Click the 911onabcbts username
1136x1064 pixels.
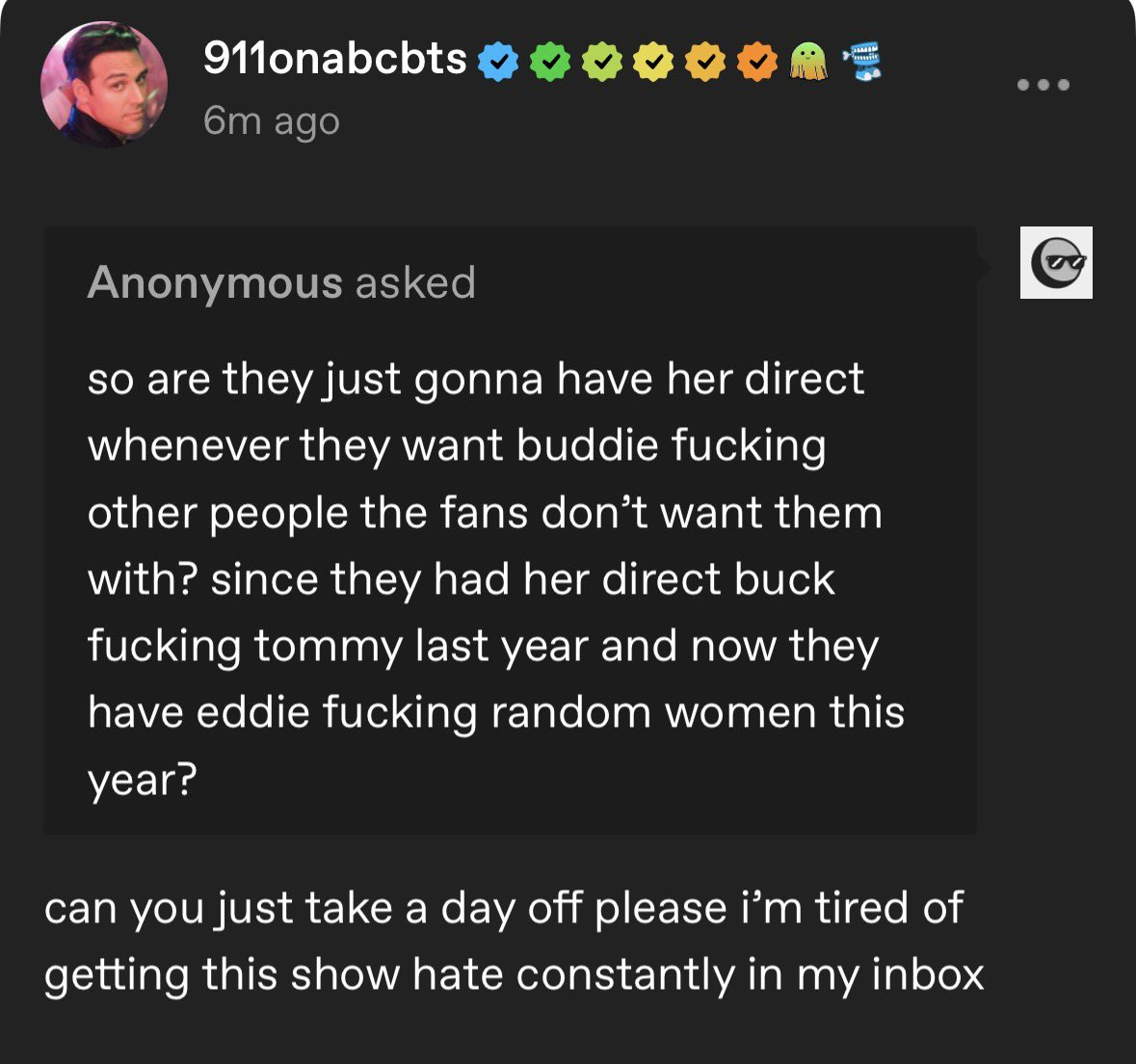tap(334, 60)
